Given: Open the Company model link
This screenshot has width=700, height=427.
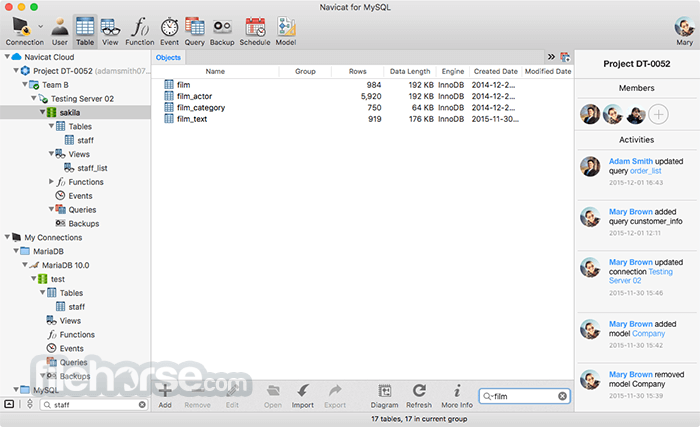Looking at the screenshot, I should [649, 334].
